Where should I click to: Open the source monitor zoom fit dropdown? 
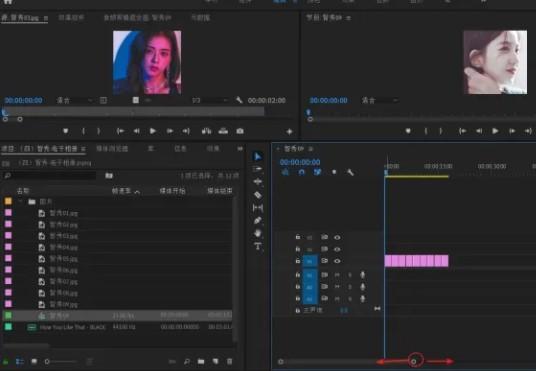click(74, 100)
